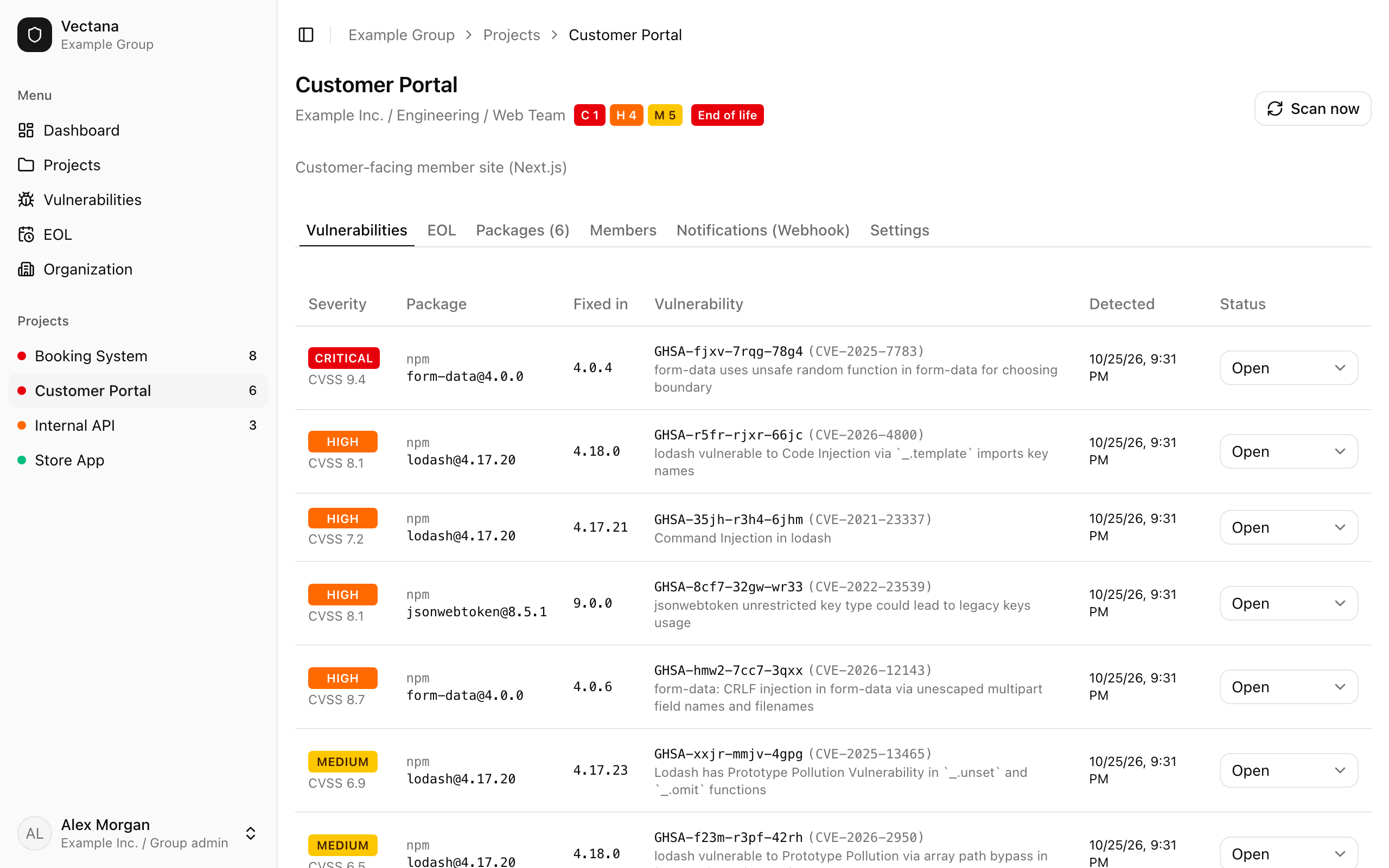Image resolution: width=1389 pixels, height=868 pixels.
Task: Select the Vulnerabilities tab
Action: (x=356, y=230)
